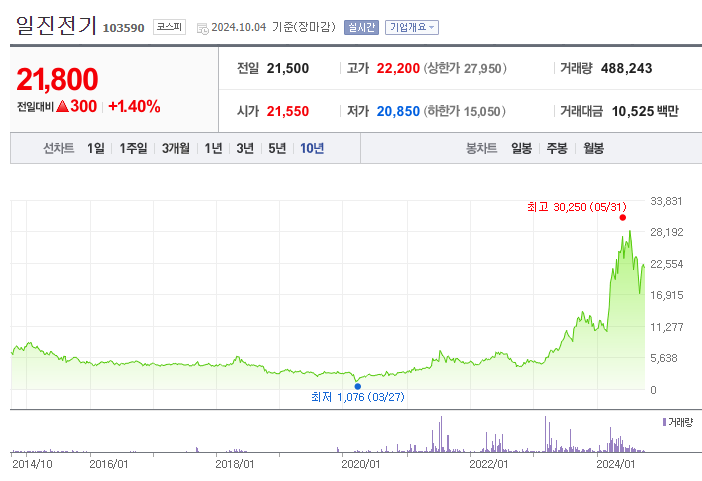
Task: Click upper limit 상한가 27,950
Action: pos(465,68)
